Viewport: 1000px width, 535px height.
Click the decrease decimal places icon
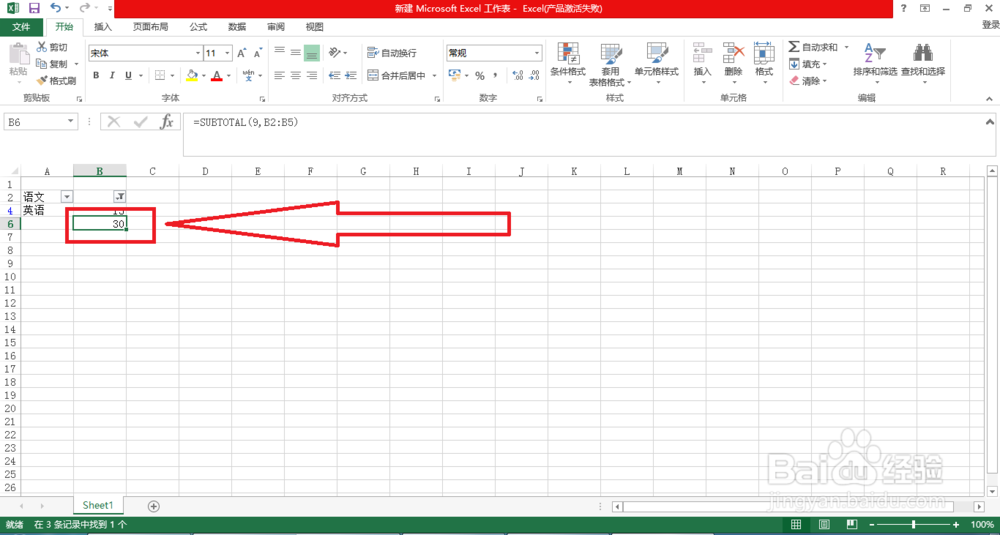point(534,75)
